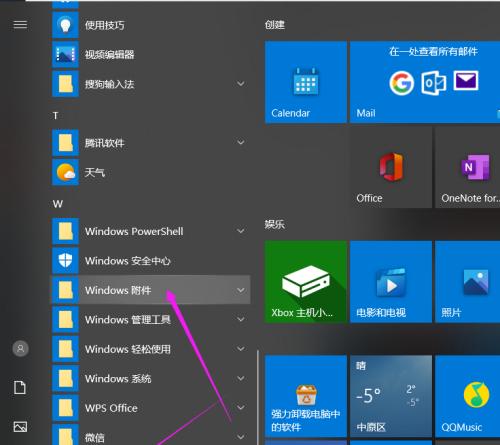Screen dimensions: 500x445
Task: Expand the 搜狗输入法 folder chevron
Action: [x=241, y=84]
